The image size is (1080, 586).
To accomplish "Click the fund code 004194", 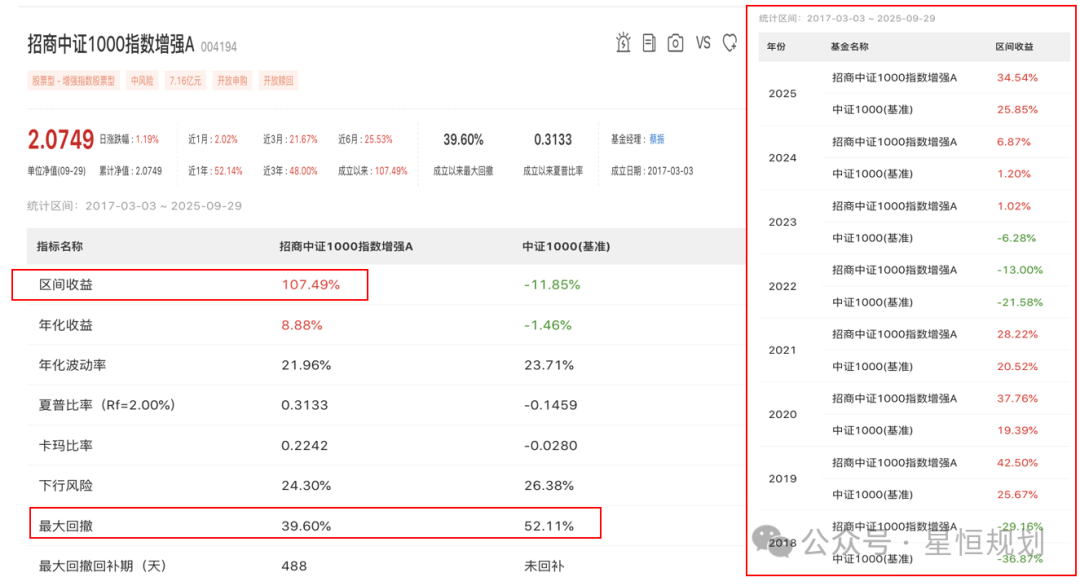I will pyautogui.click(x=218, y=47).
